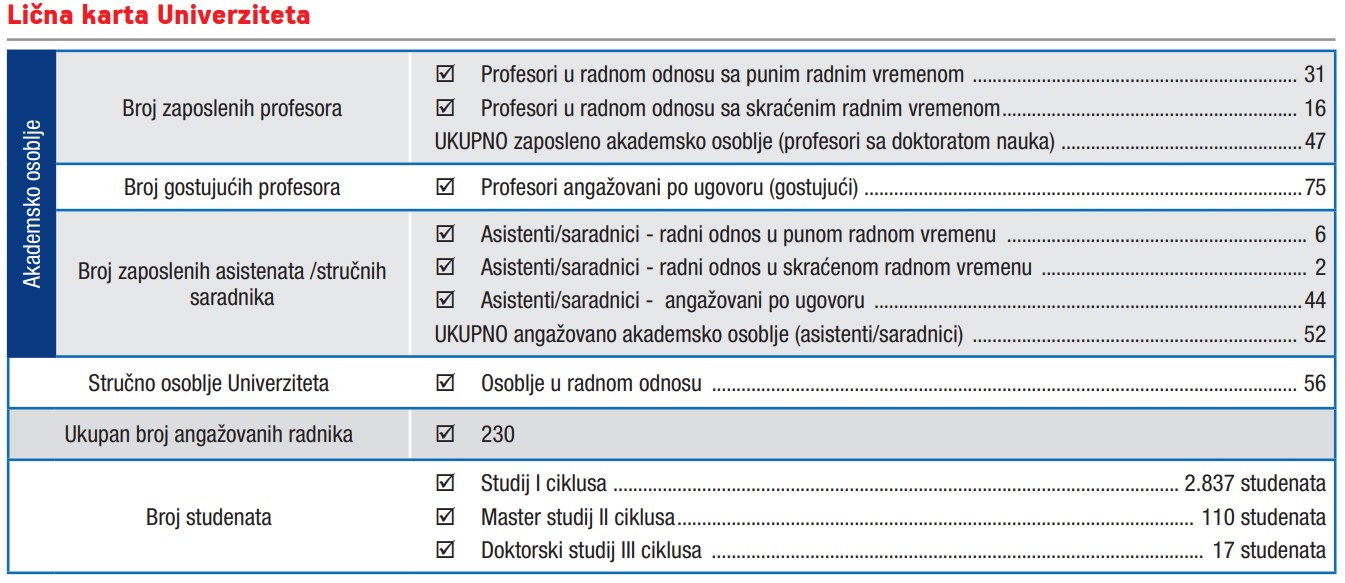Tick checkbox for professors with full-time employment
The width and height of the screenshot is (1345, 583).
pos(446,74)
